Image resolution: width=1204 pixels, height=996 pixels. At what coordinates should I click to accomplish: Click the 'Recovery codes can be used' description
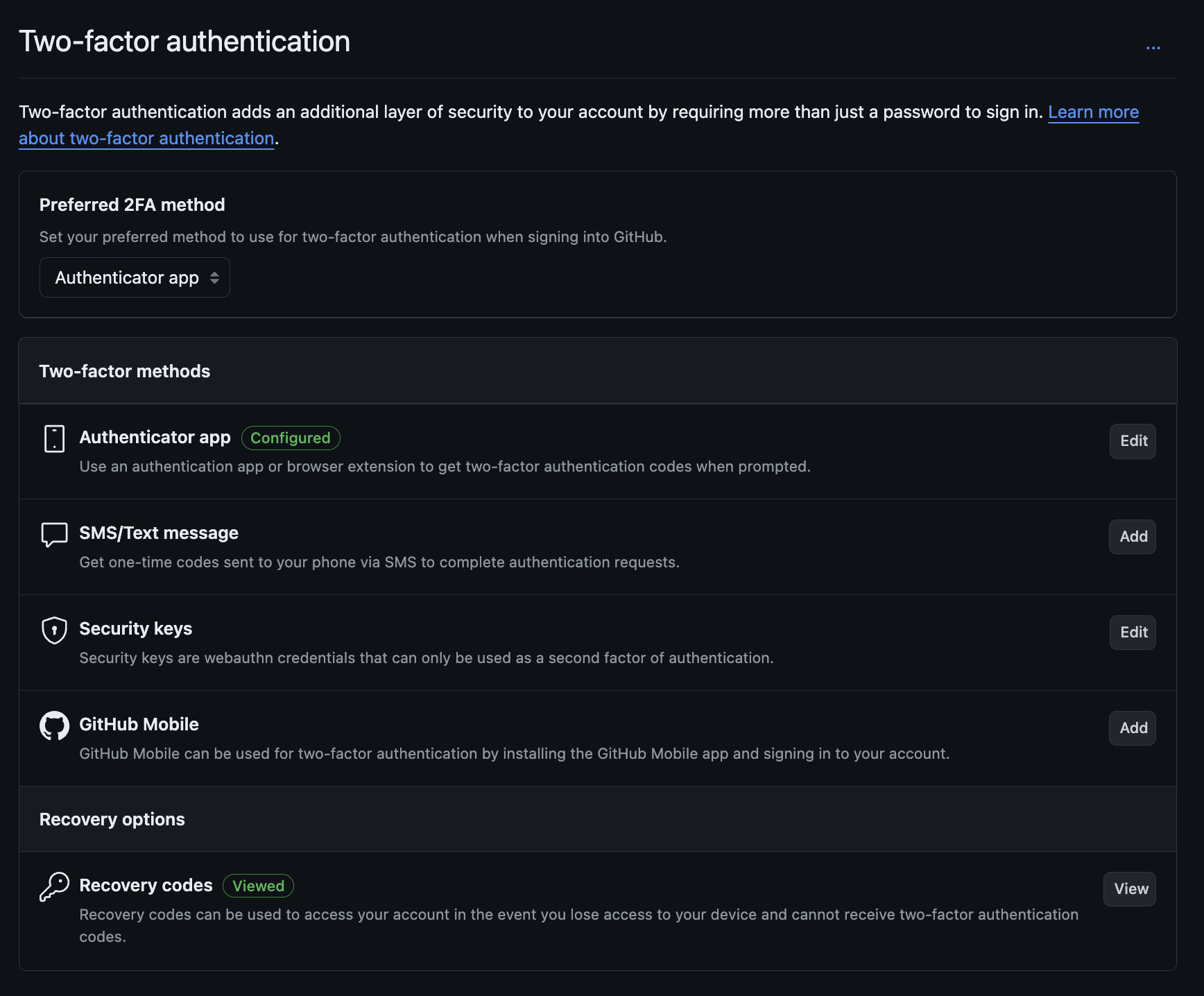click(579, 925)
